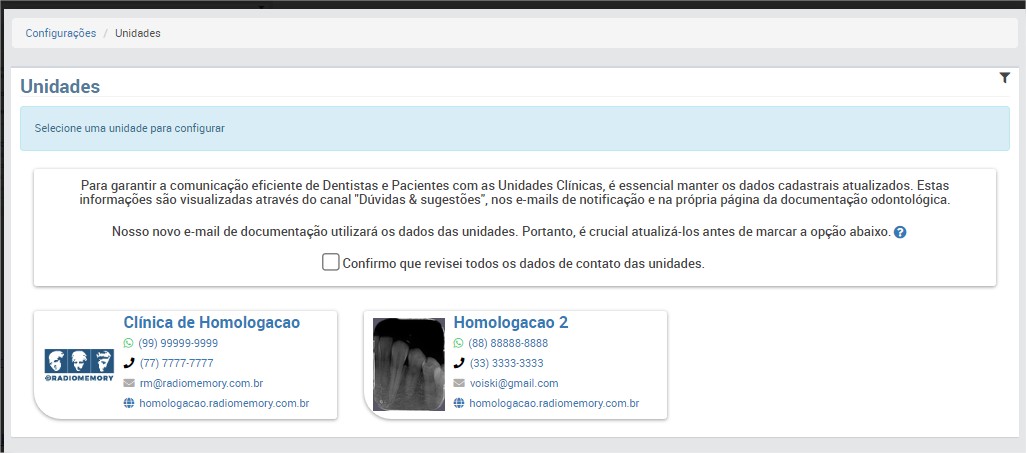This screenshot has height=453, width=1026.
Task: Click globe icon in Clínica de Homologacao card
Action: tap(129, 403)
